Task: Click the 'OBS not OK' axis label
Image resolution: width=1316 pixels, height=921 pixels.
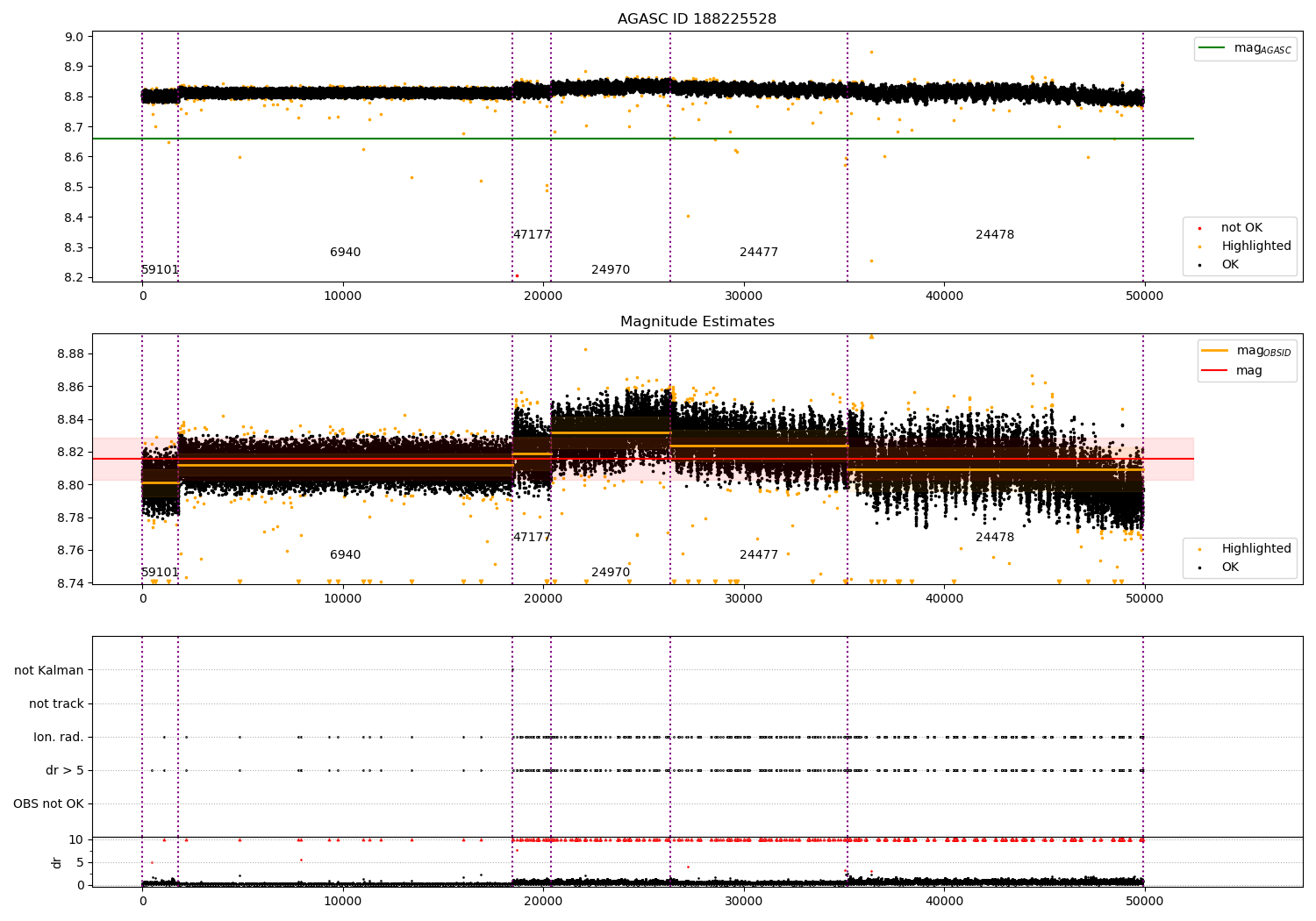Action: 48,803
